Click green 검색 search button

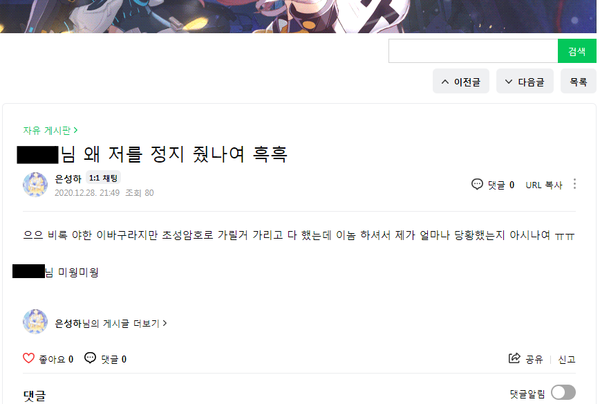tap(577, 51)
